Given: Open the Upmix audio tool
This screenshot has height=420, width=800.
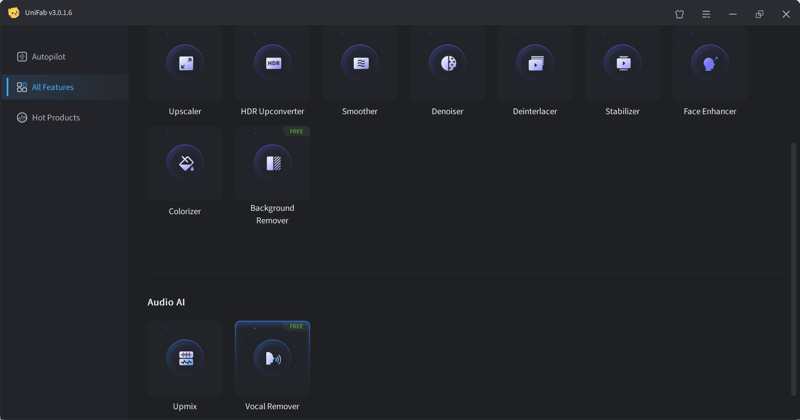Looking at the screenshot, I should click(x=185, y=358).
